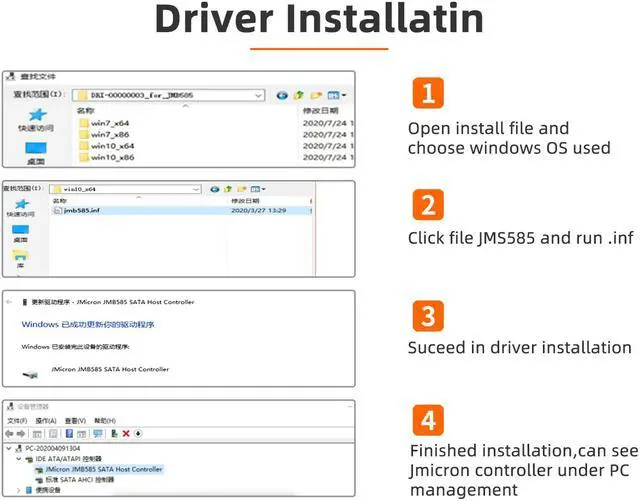Open the DRI-00000003_for_JMB585 location dropdown
This screenshot has width=640, height=501.
click(258, 95)
